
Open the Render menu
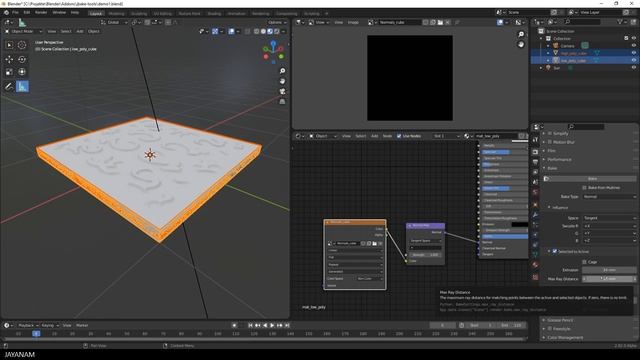41,13
